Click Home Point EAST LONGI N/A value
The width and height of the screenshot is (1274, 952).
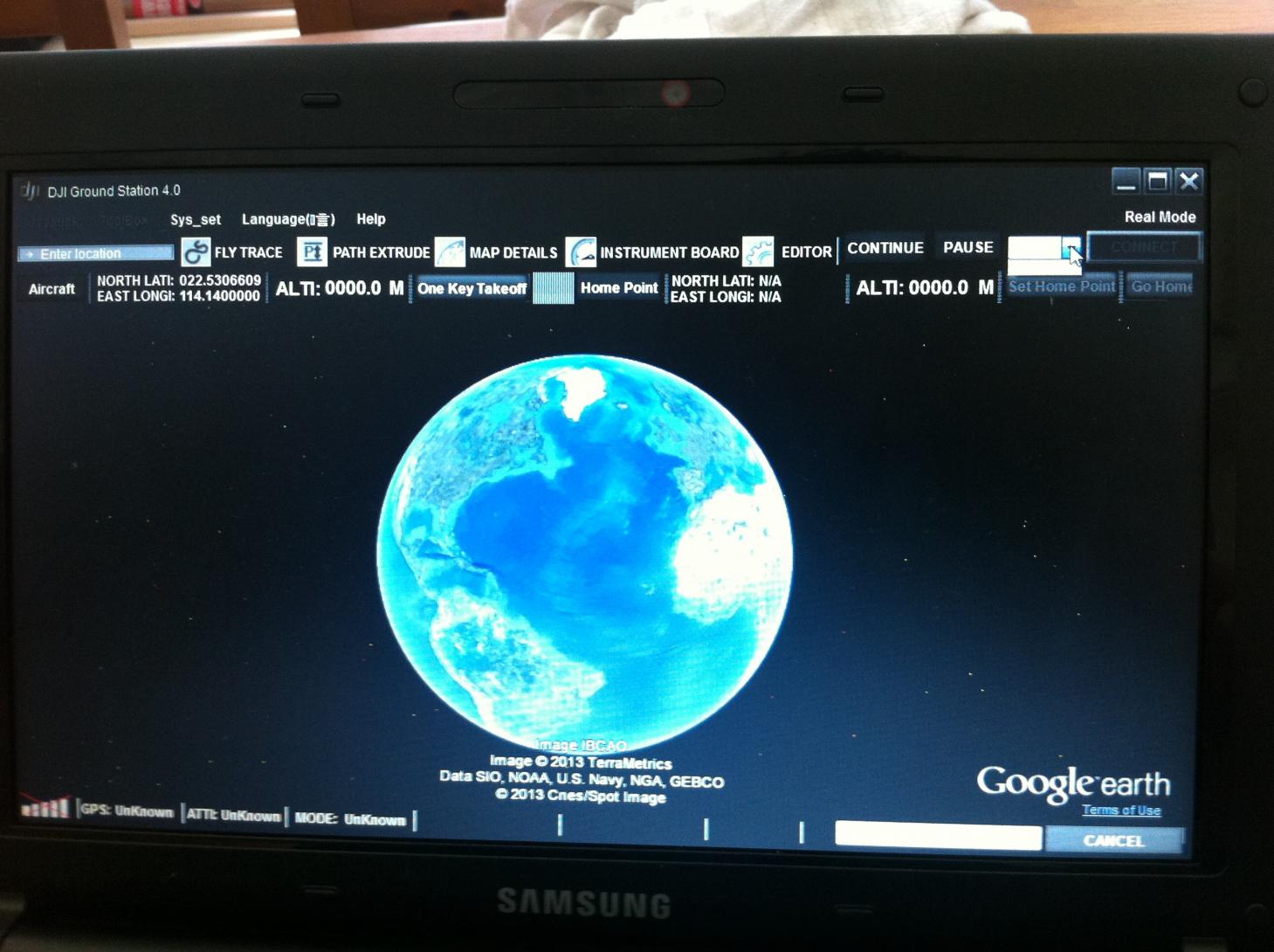[x=769, y=297]
